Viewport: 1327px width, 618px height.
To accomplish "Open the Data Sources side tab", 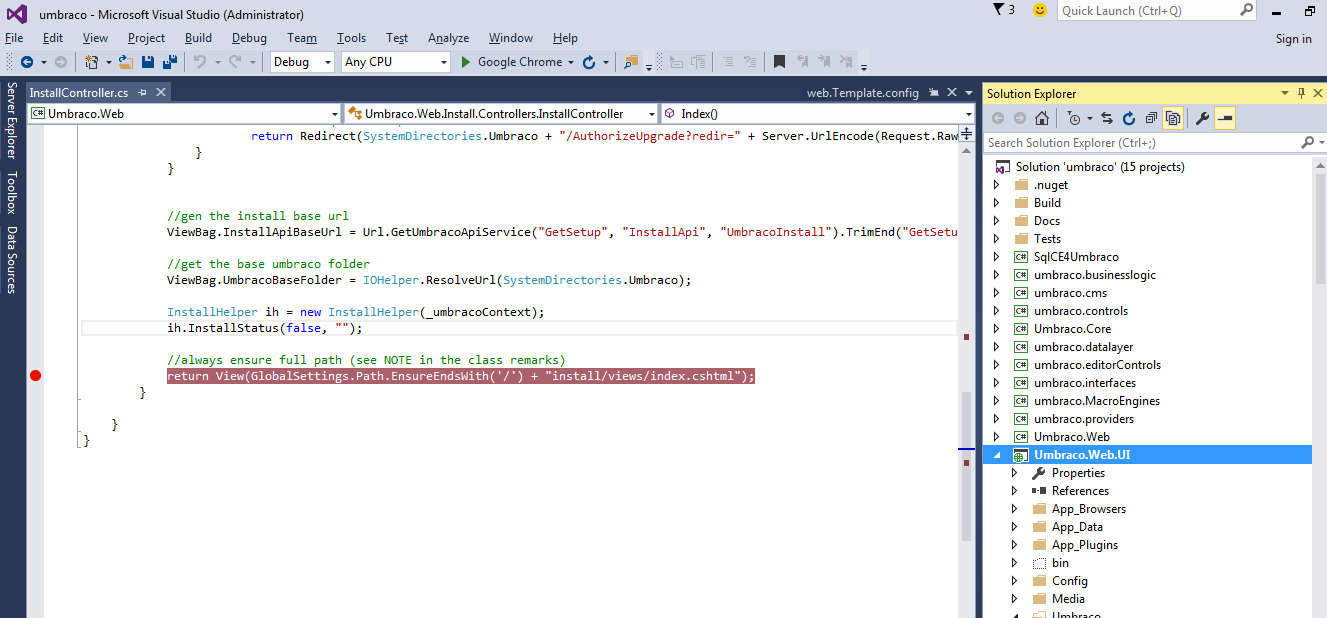I will pyautogui.click(x=12, y=260).
